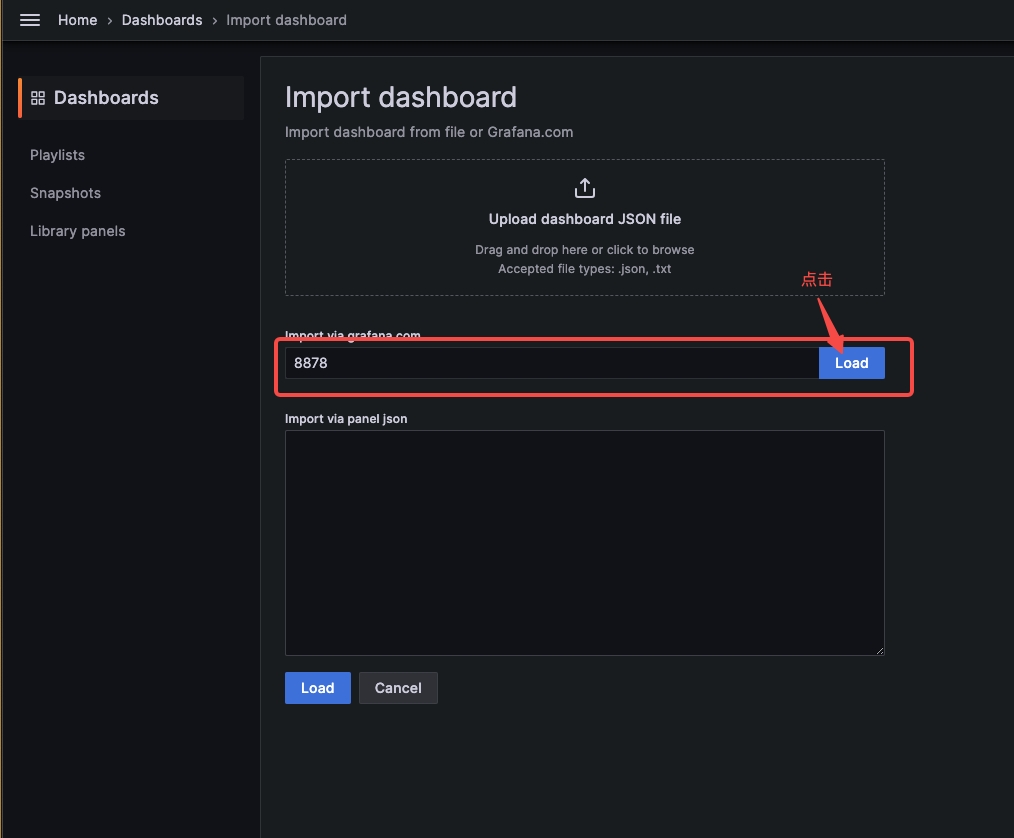Click the Dashboards grid icon in sidebar
This screenshot has width=1014, height=838.
[38, 98]
